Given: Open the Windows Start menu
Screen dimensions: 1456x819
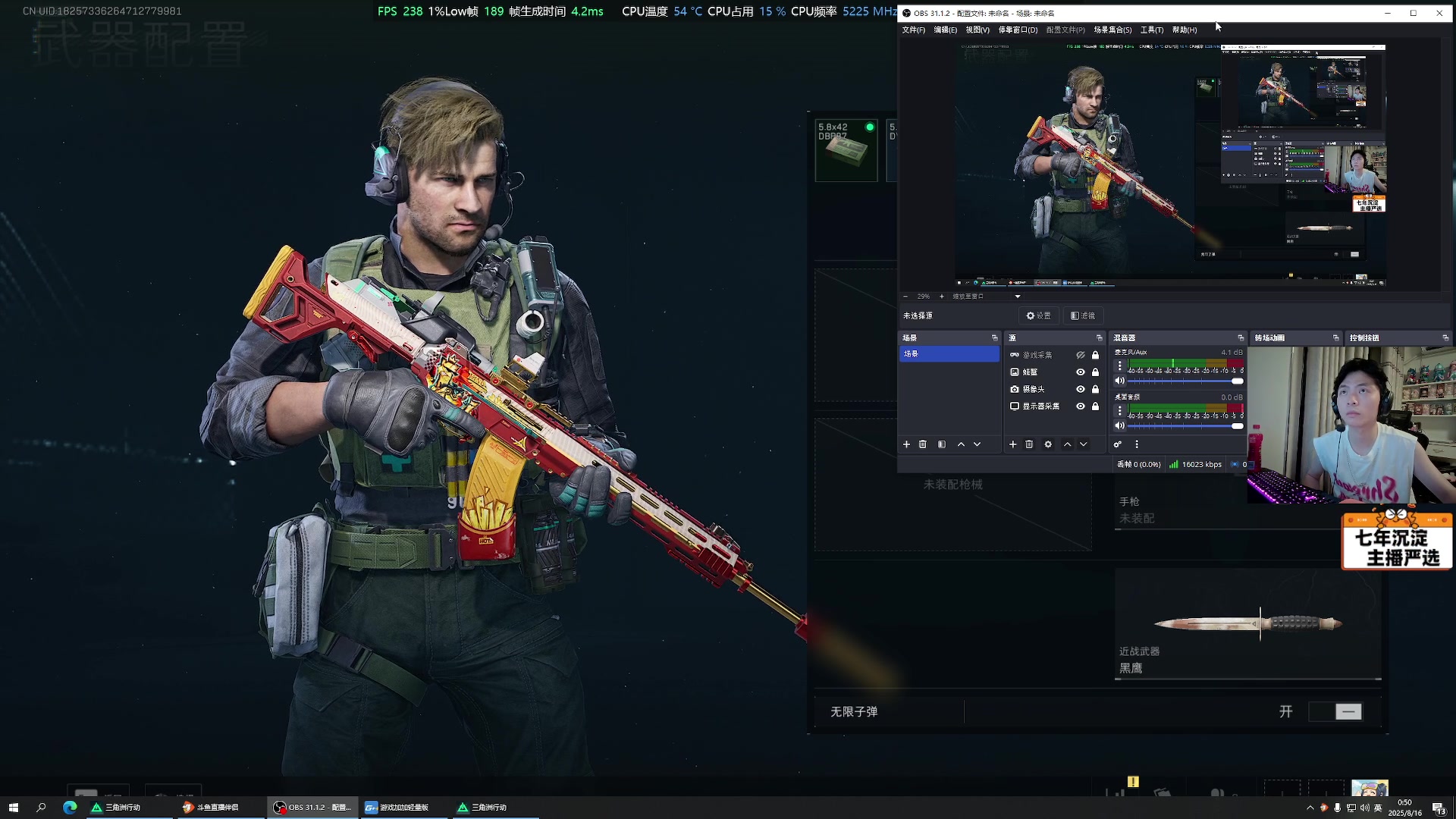Looking at the screenshot, I should pos(13,808).
